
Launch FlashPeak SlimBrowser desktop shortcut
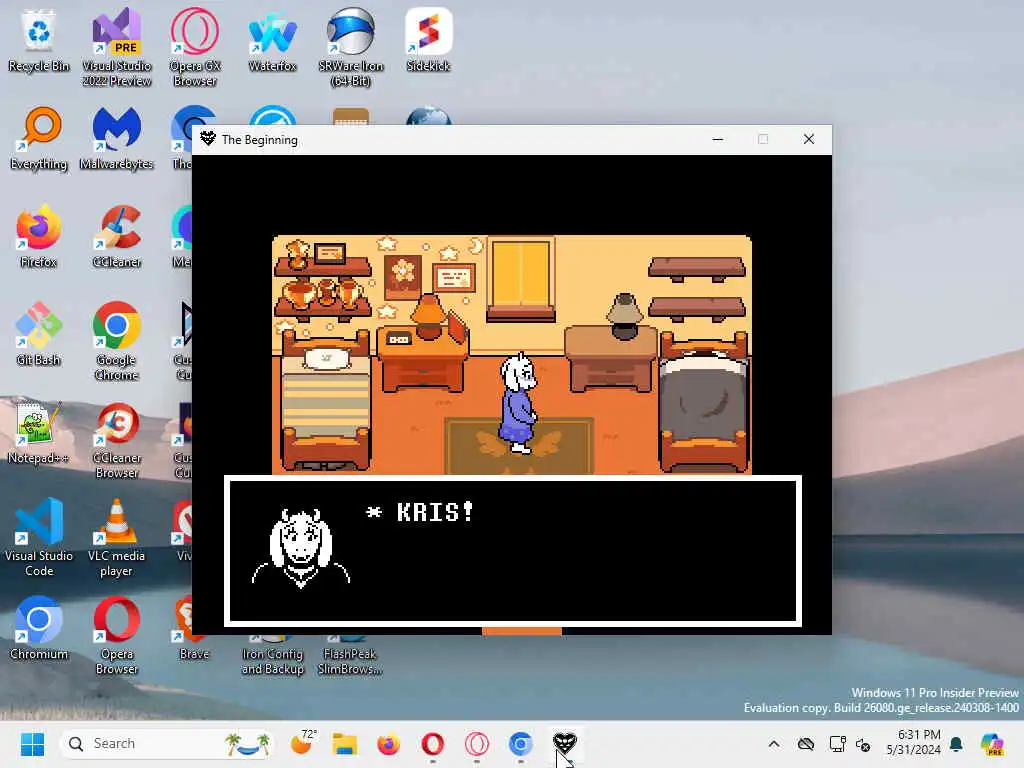(x=351, y=656)
